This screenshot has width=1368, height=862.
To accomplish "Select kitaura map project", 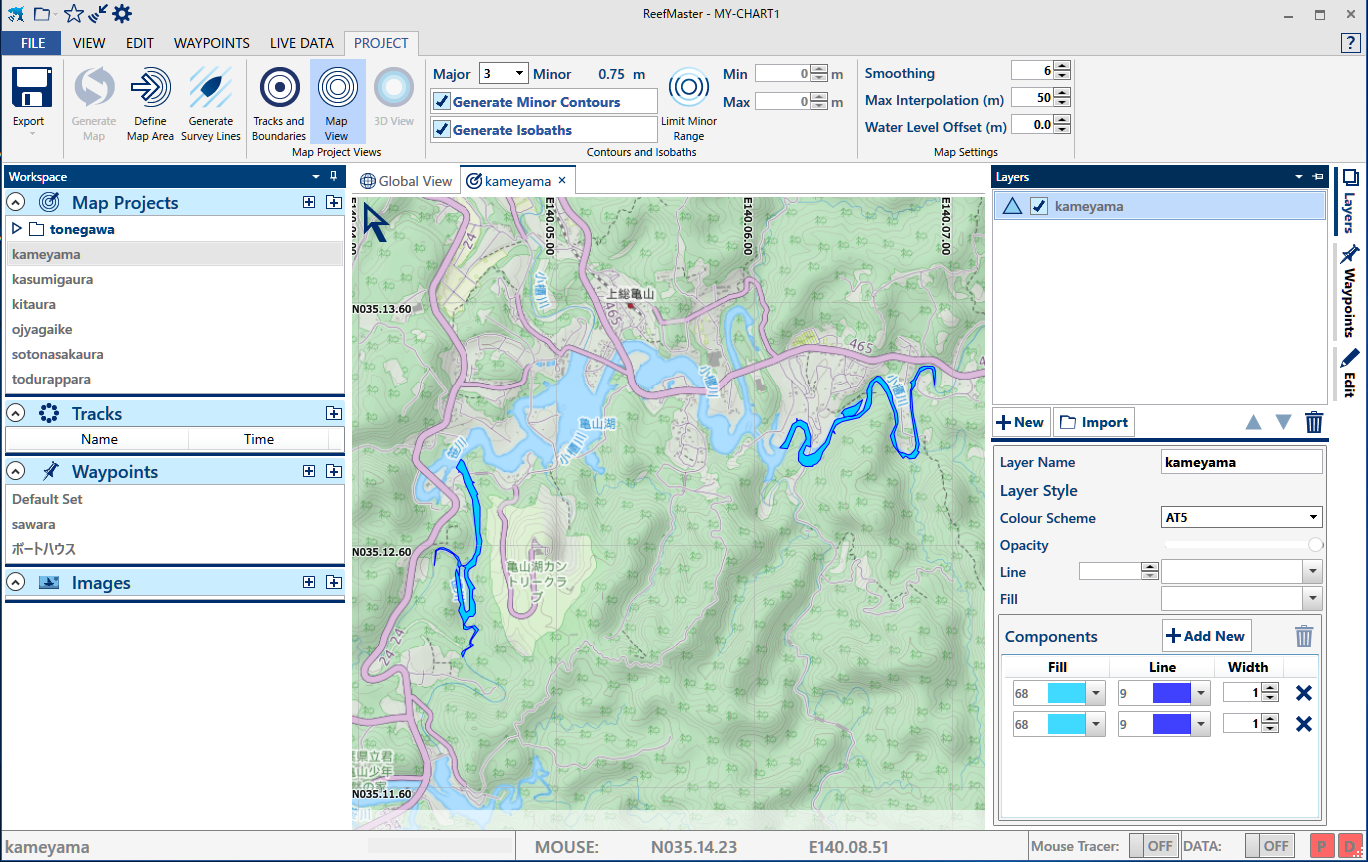I will [34, 304].
